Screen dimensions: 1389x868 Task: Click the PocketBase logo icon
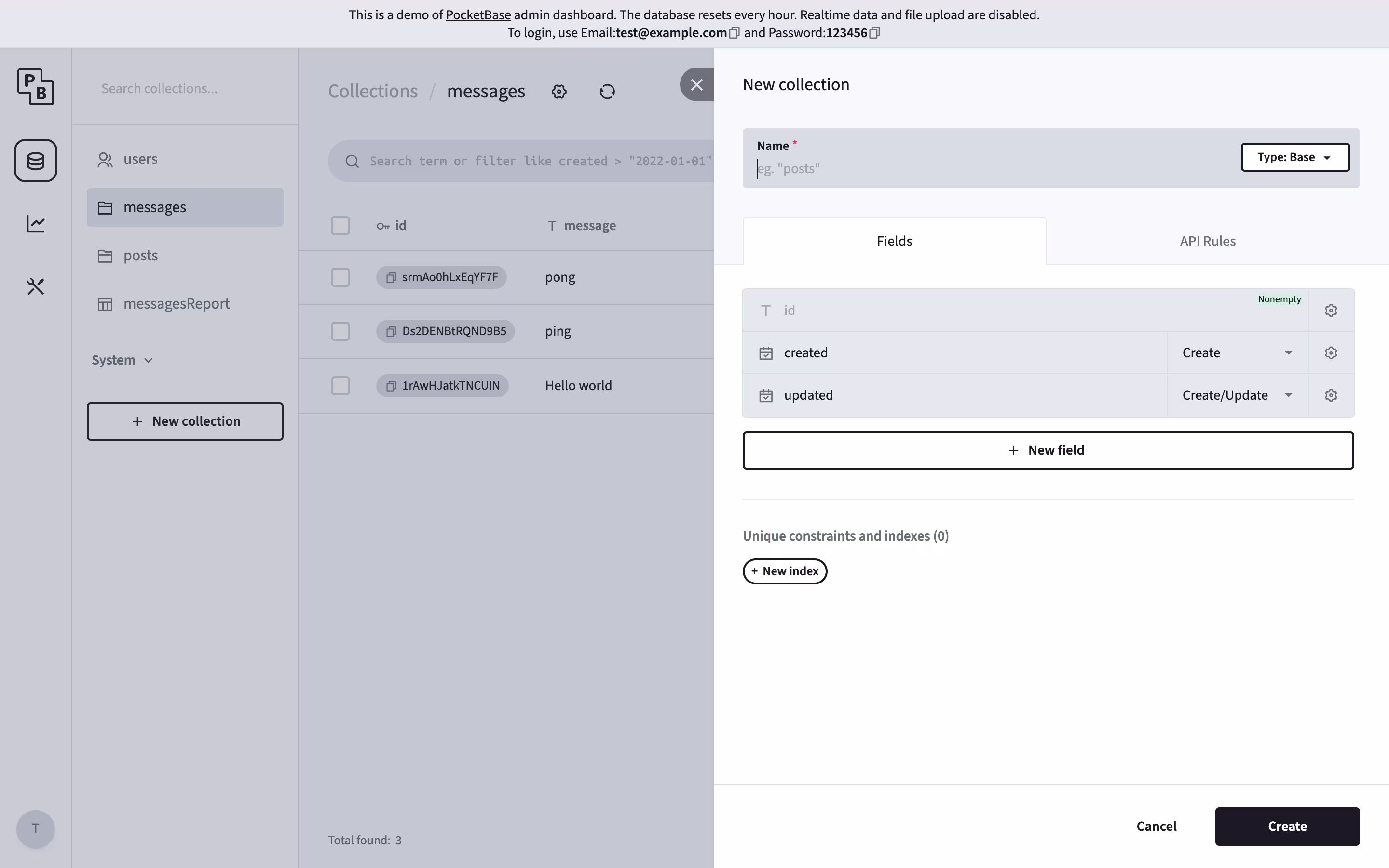[x=36, y=87]
